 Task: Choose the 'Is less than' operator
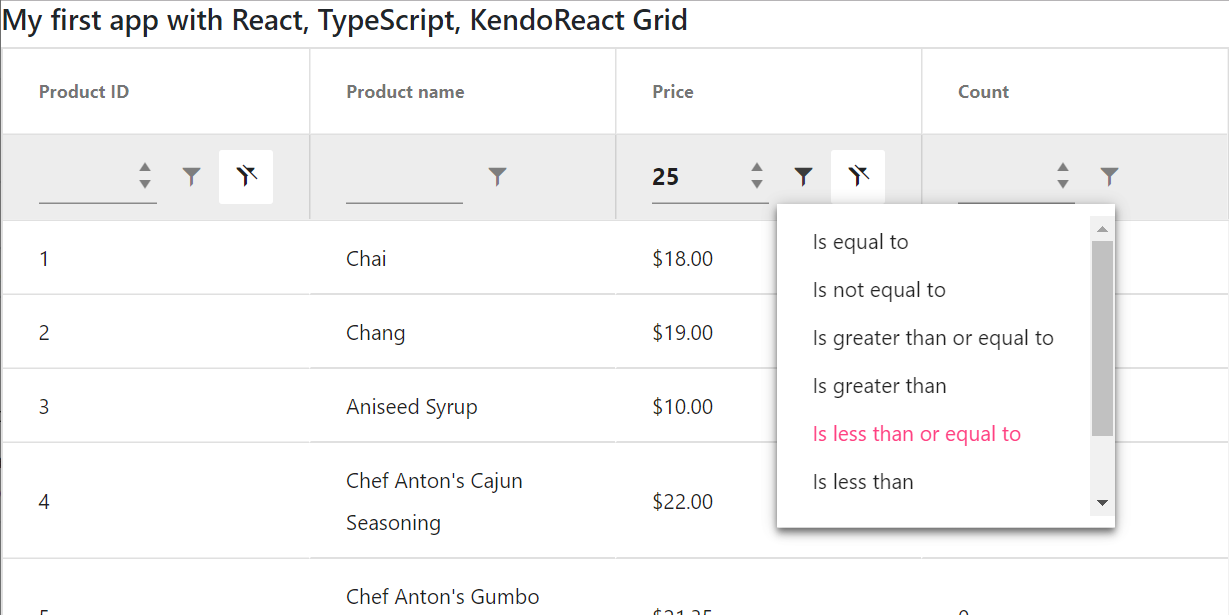pos(863,481)
